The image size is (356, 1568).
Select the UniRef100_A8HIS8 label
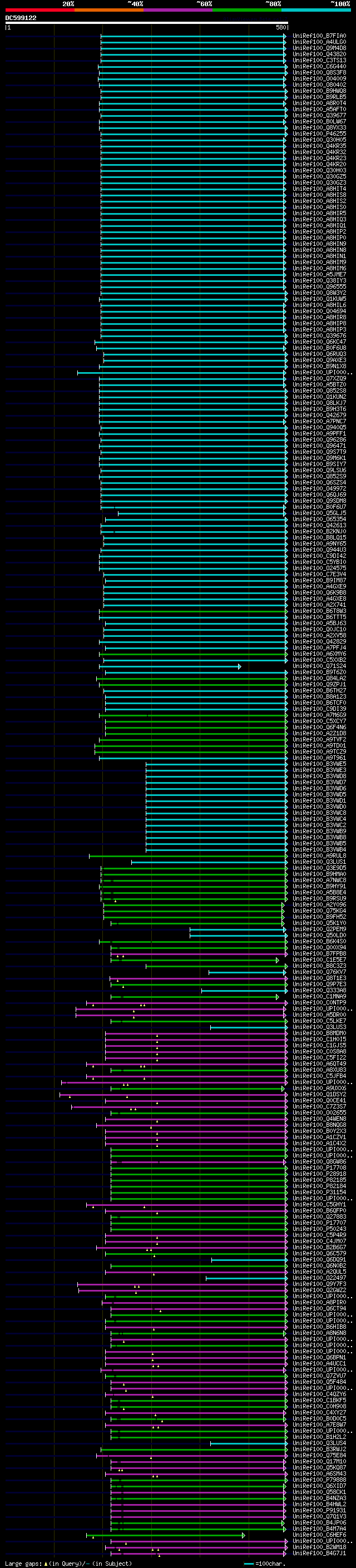(319, 195)
